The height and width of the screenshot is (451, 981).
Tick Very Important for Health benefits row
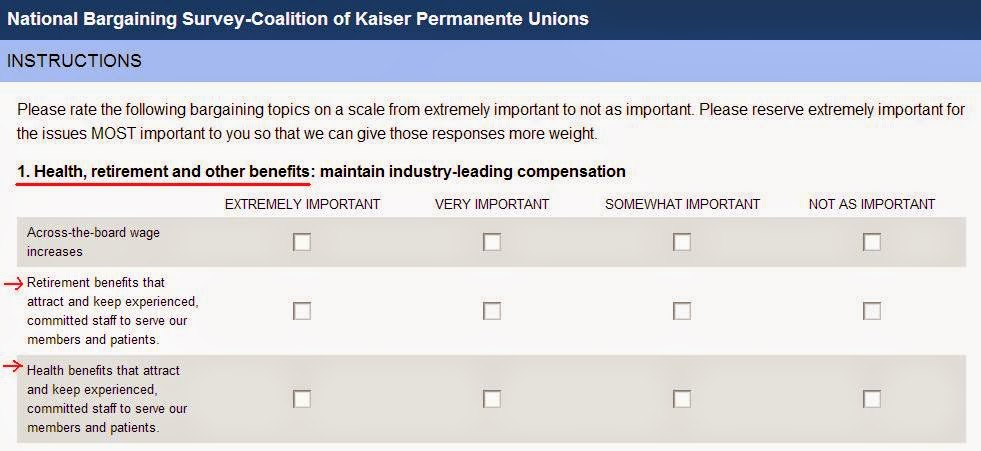pos(492,399)
